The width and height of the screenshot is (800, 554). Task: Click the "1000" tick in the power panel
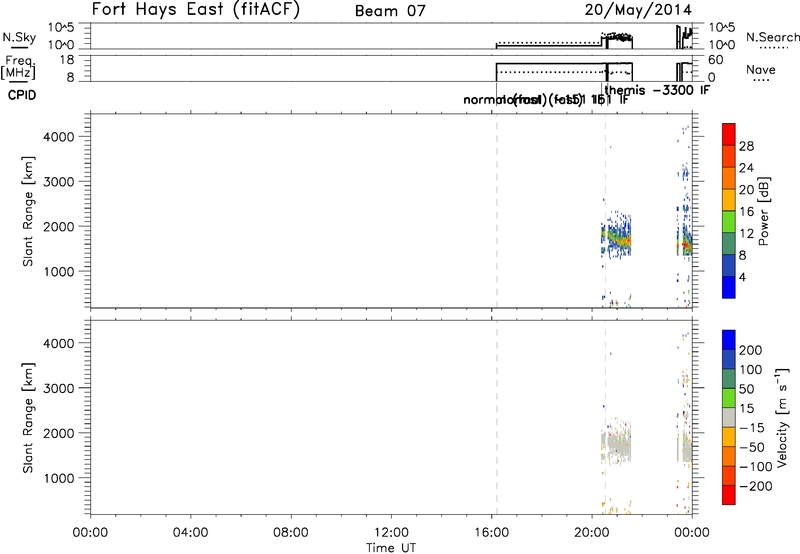click(58, 271)
